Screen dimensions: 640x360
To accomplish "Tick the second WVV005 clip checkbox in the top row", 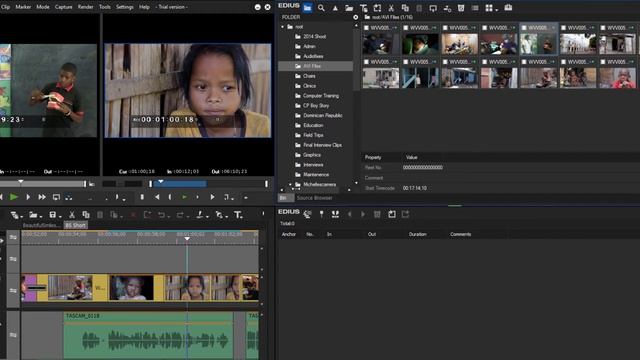I will coord(406,28).
